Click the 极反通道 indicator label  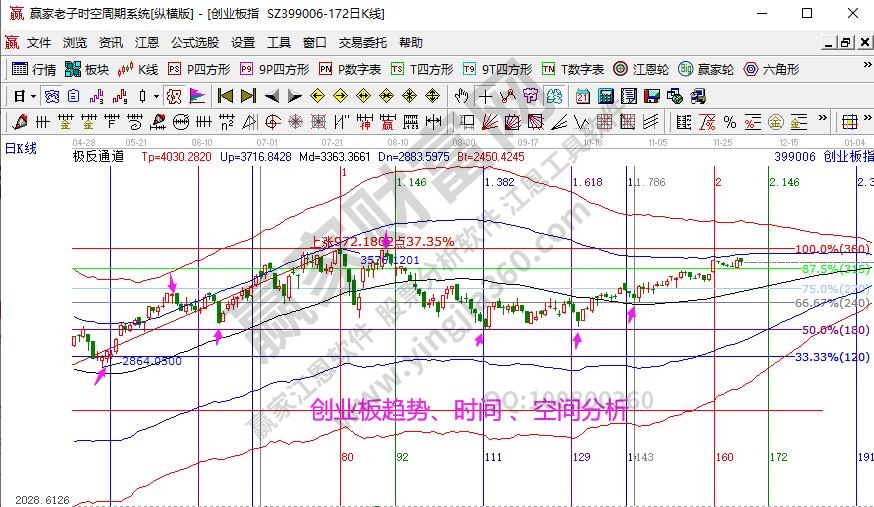click(99, 157)
